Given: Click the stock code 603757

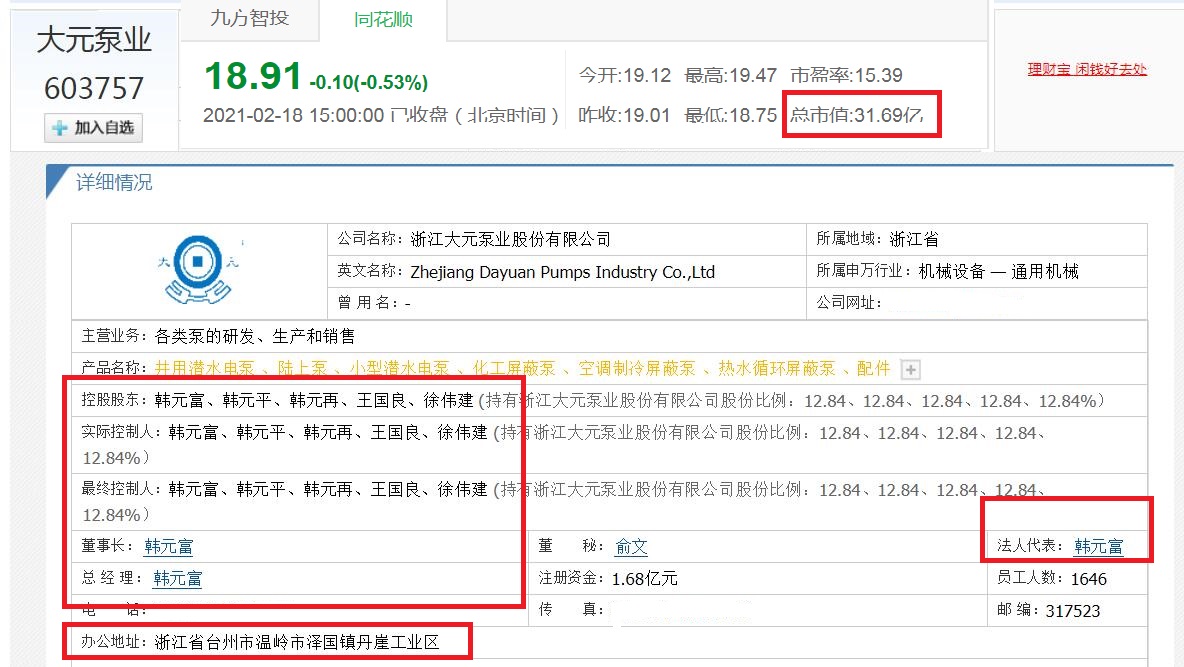Looking at the screenshot, I should [x=94, y=88].
